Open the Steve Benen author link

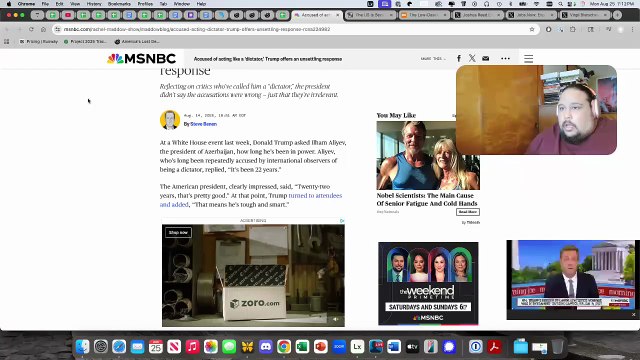coord(203,124)
